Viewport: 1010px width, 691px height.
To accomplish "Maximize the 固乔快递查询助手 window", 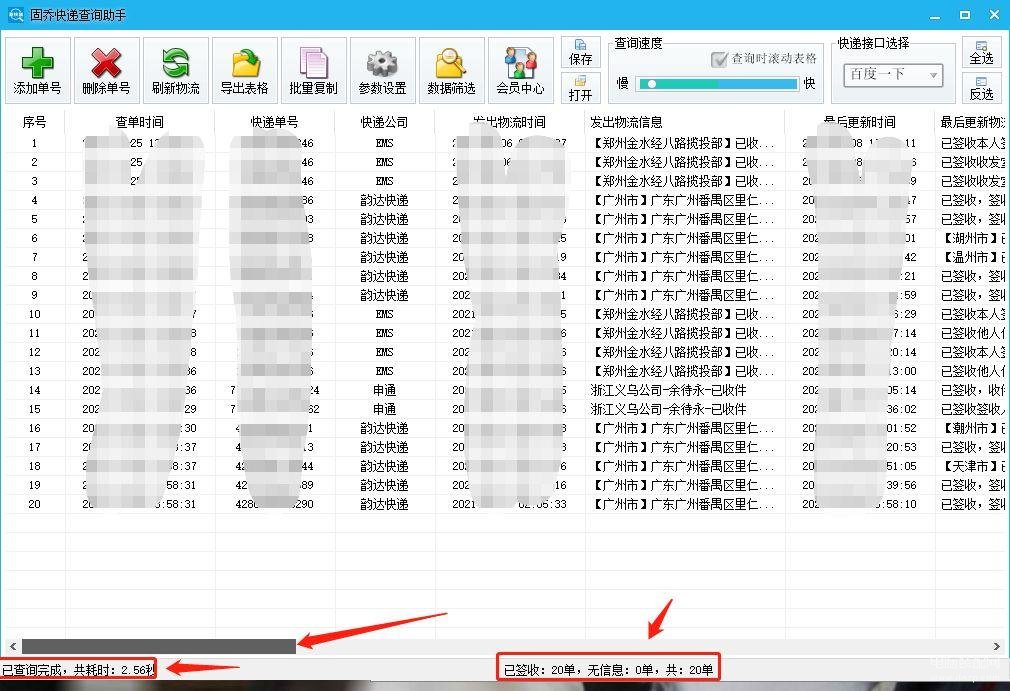I will (965, 14).
